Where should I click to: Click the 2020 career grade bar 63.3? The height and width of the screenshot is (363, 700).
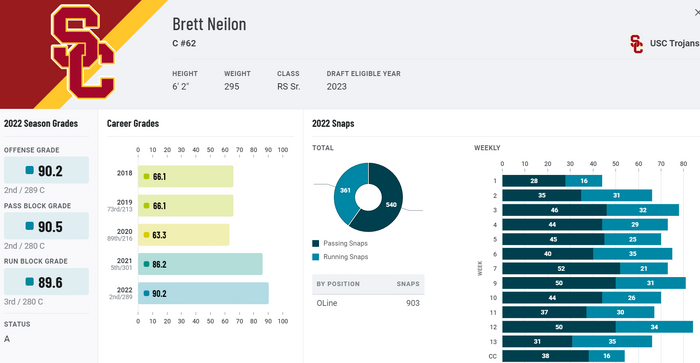click(x=183, y=235)
